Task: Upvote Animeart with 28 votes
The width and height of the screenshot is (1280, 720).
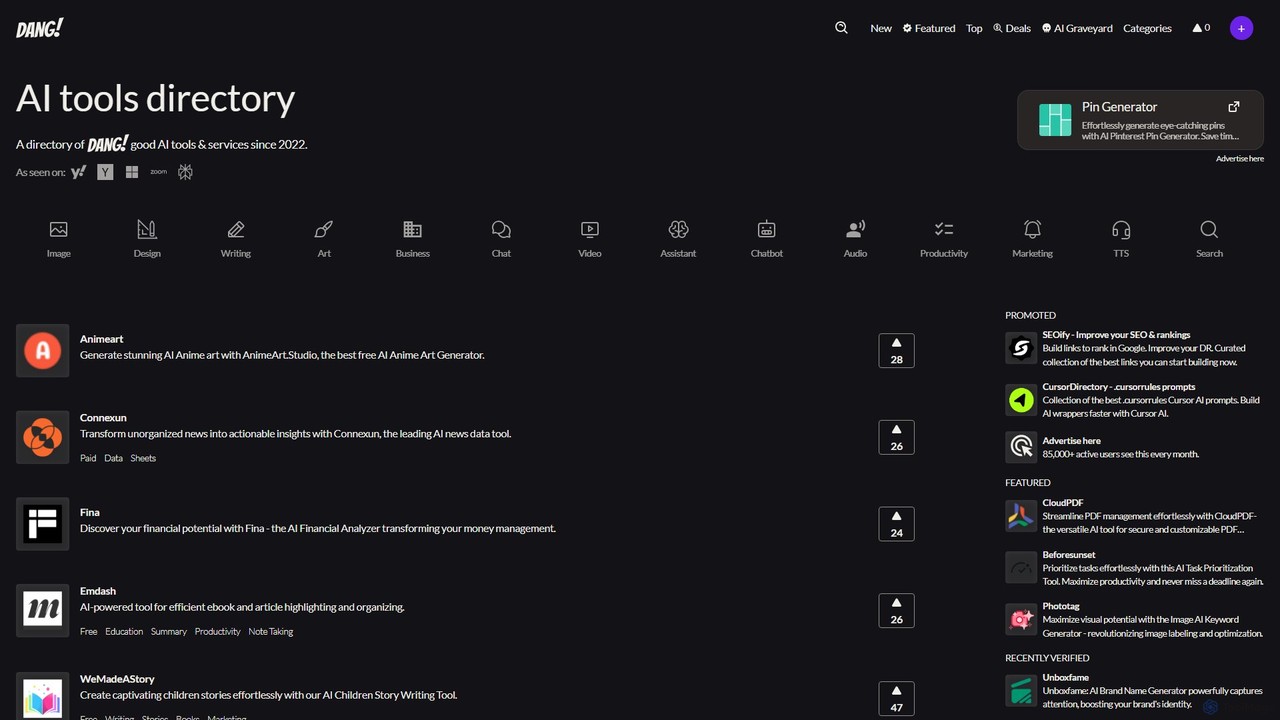Action: coord(896,351)
